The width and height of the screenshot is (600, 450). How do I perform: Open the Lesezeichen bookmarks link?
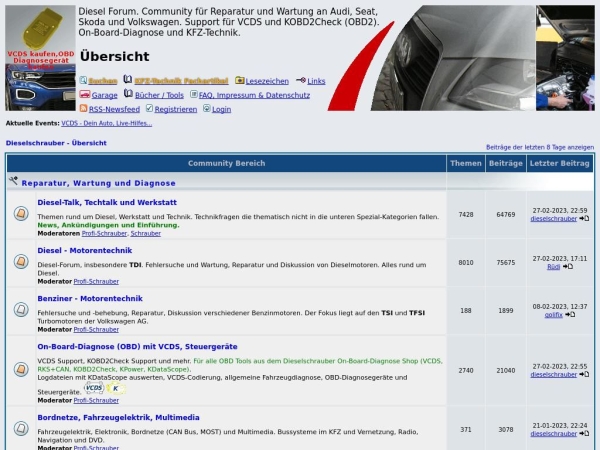[x=267, y=81]
